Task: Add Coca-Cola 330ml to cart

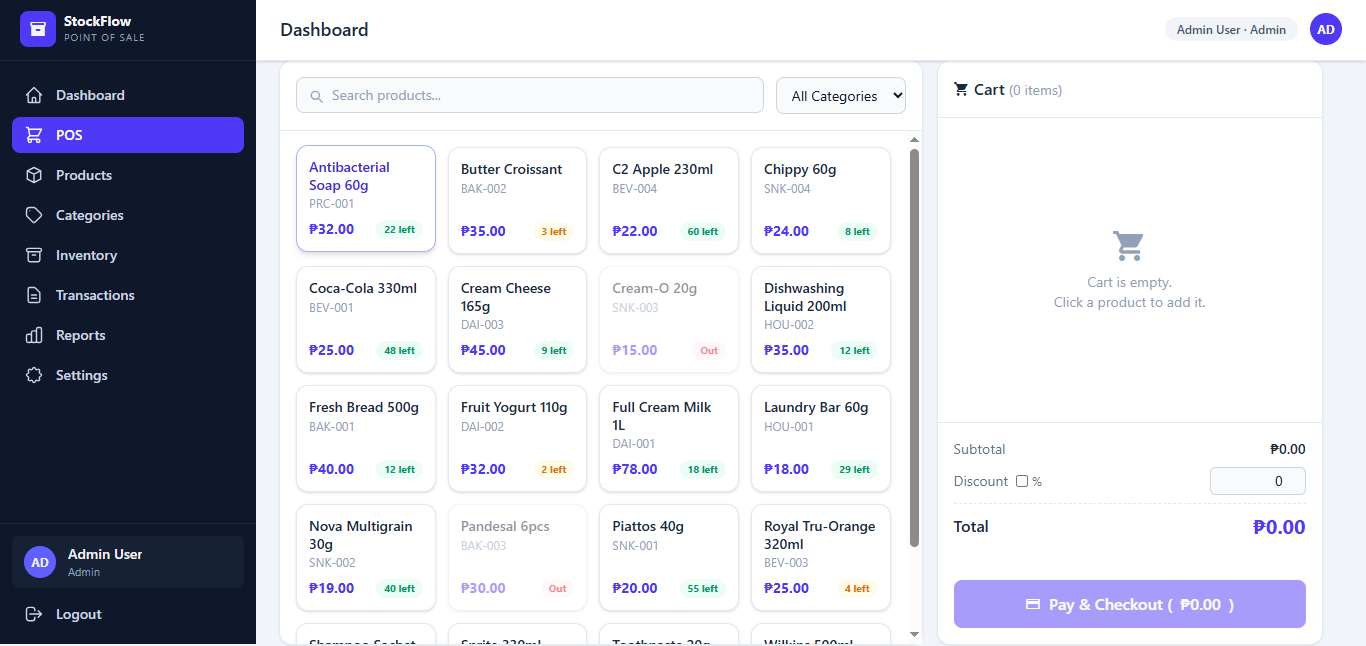Action: click(366, 319)
